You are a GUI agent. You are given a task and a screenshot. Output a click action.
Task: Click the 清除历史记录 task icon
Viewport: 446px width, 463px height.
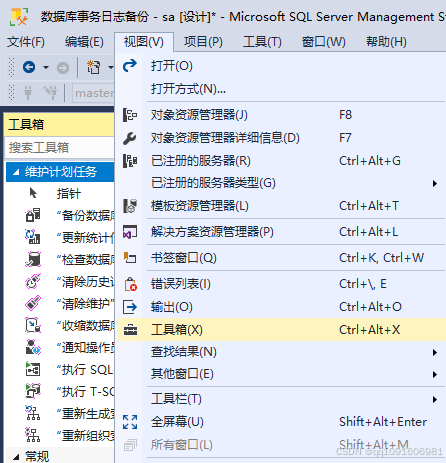tap(33, 281)
